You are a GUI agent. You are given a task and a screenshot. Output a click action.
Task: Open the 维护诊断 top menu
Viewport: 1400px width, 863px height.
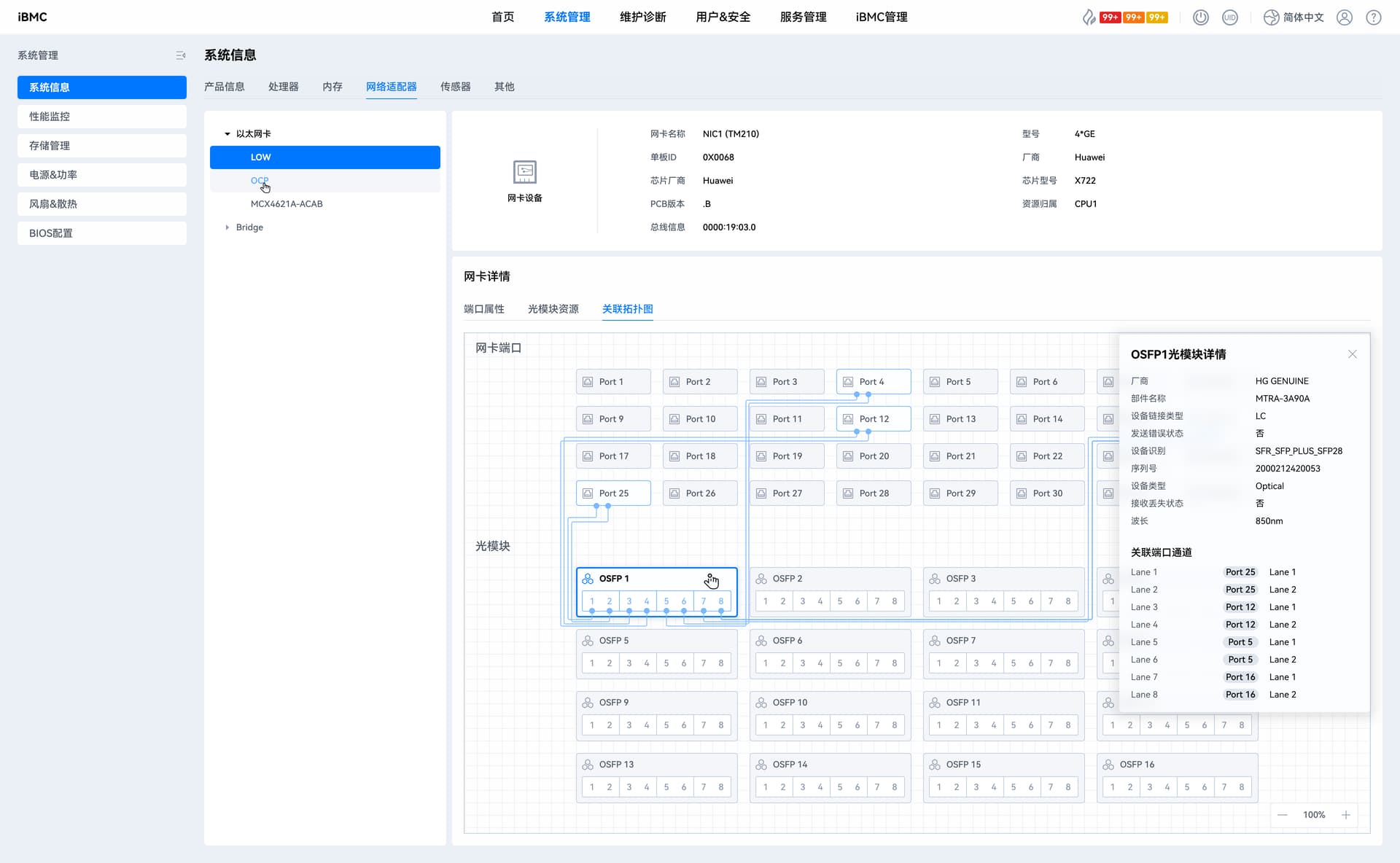642,17
